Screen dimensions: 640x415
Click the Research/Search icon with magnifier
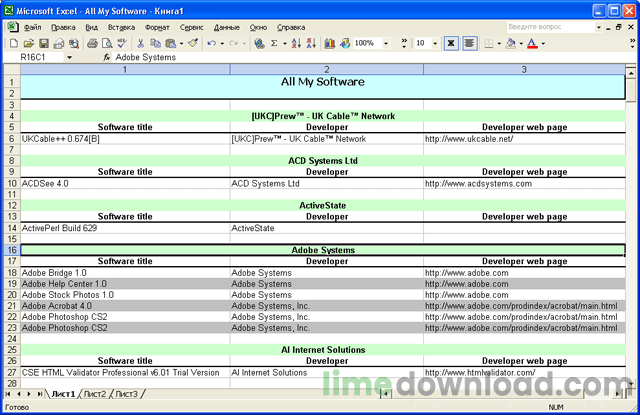(74, 43)
